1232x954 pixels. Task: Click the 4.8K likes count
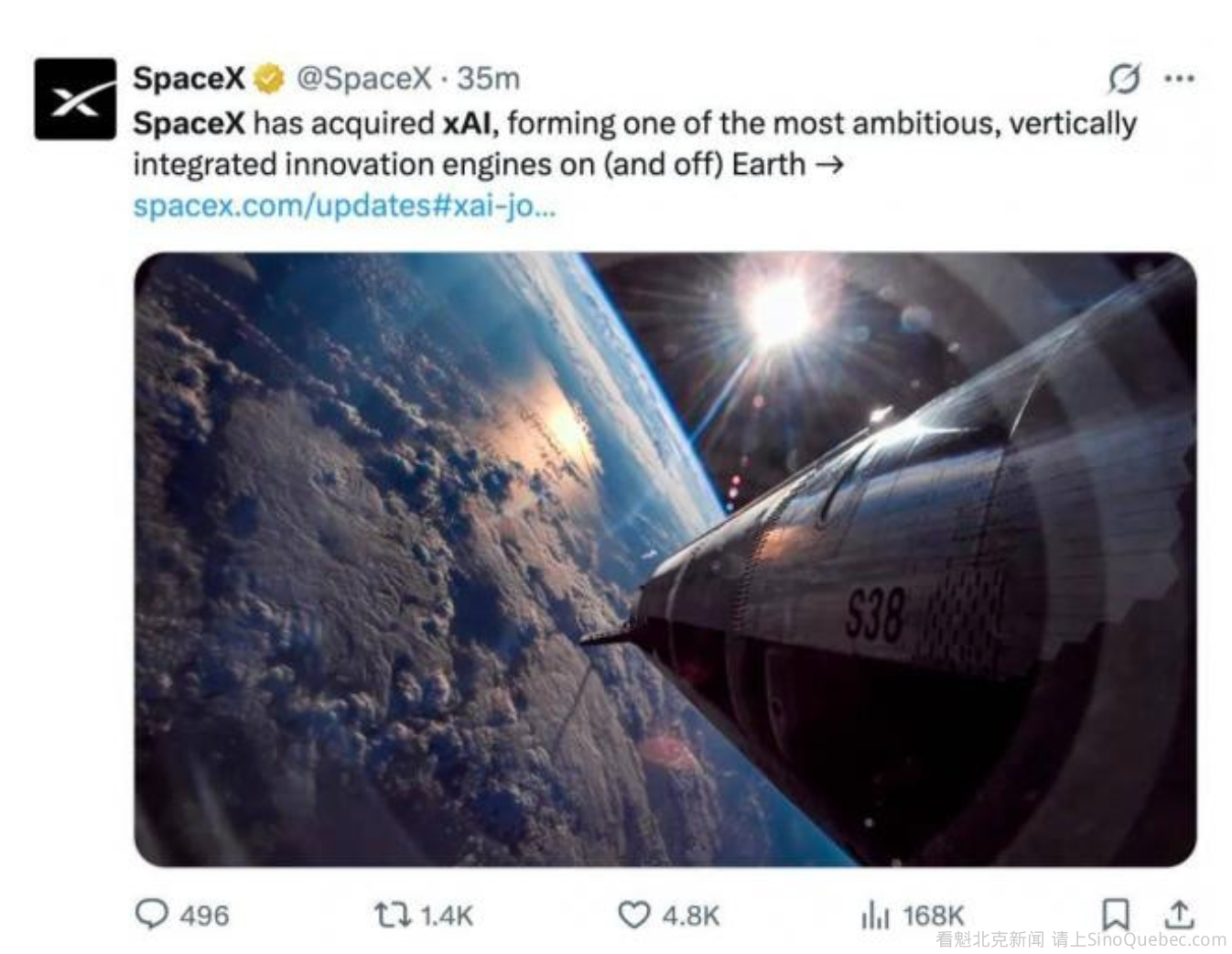tap(691, 915)
